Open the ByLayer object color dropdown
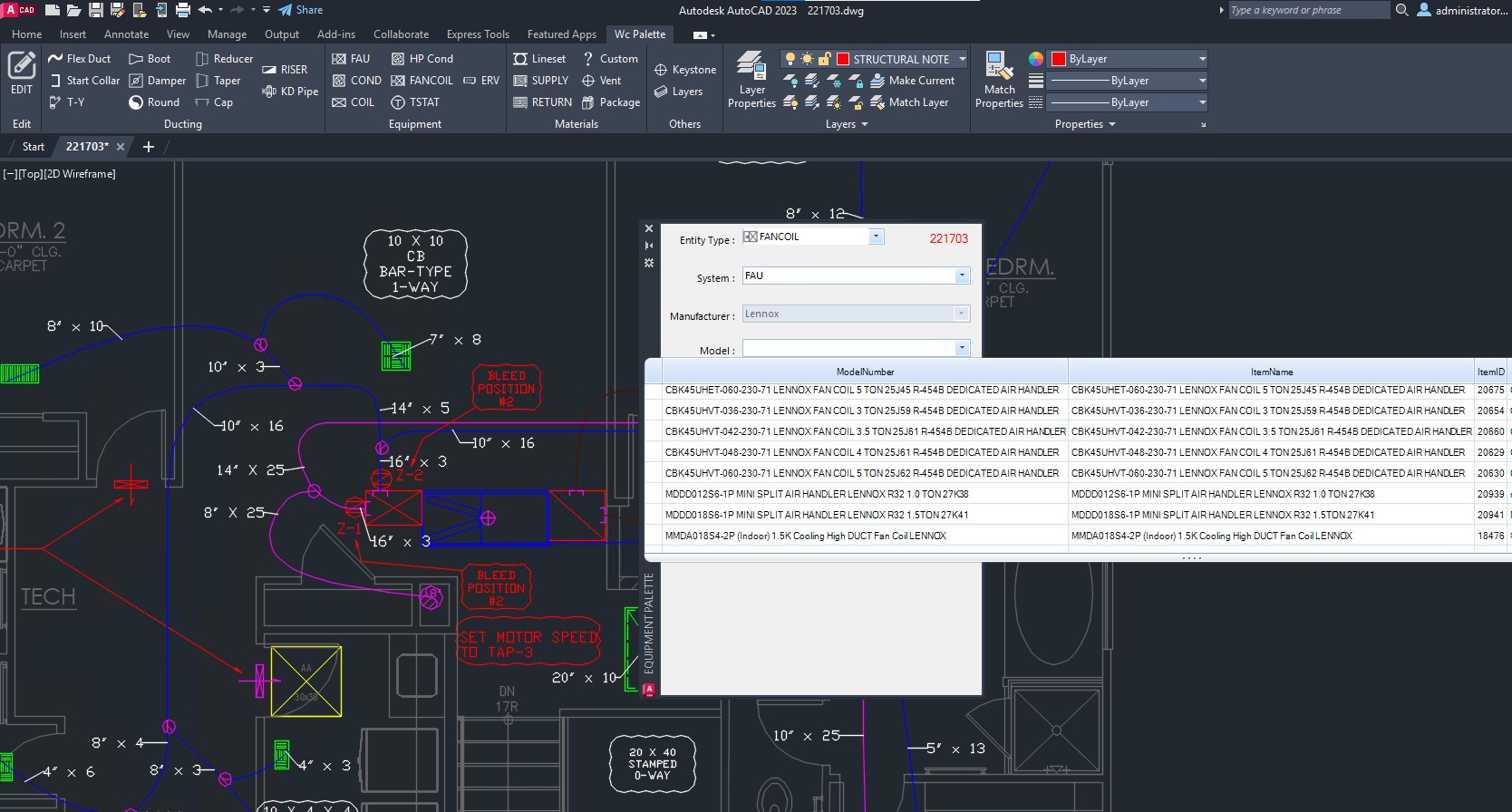The image size is (1512, 812). (1202, 59)
